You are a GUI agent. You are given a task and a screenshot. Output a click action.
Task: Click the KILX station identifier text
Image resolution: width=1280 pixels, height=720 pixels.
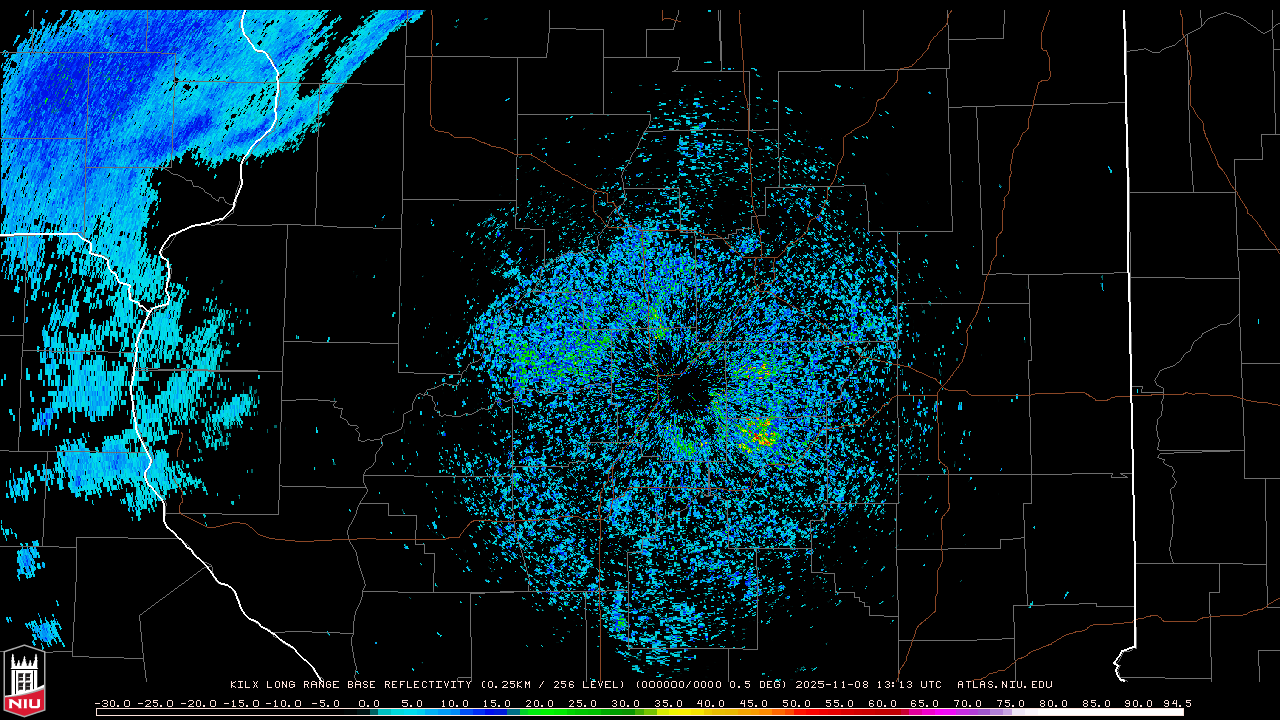click(x=244, y=685)
